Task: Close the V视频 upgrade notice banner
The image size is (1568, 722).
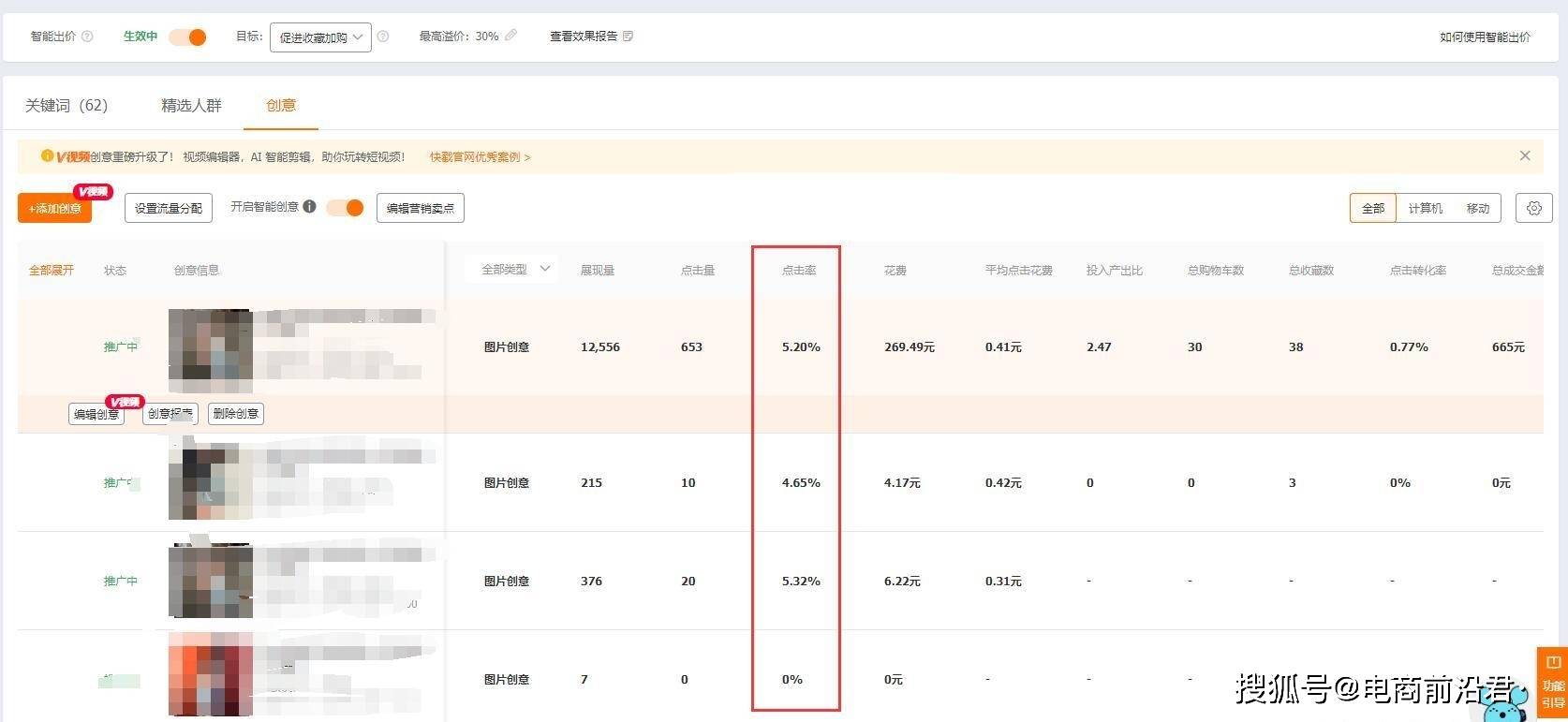Action: point(1524,155)
